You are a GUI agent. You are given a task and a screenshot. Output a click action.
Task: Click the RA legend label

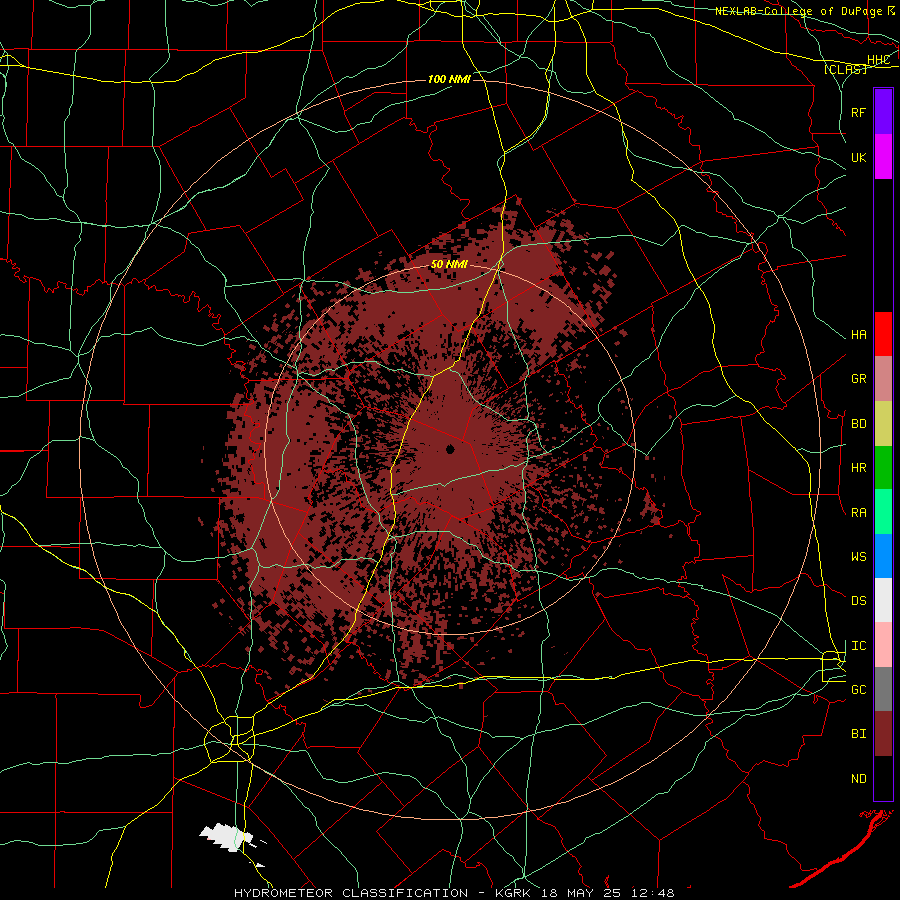coord(859,513)
